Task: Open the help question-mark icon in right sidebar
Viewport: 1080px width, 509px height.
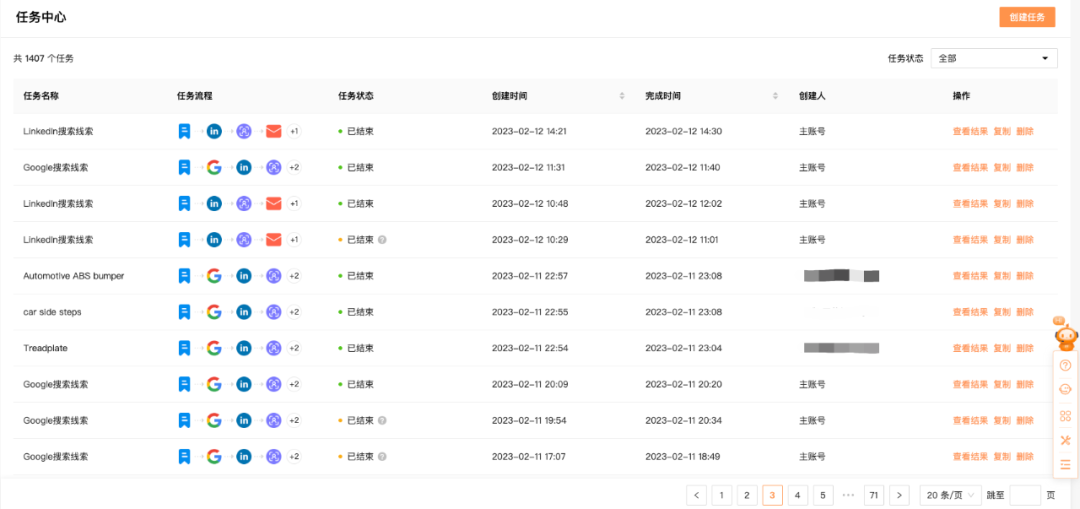Action: (1065, 365)
